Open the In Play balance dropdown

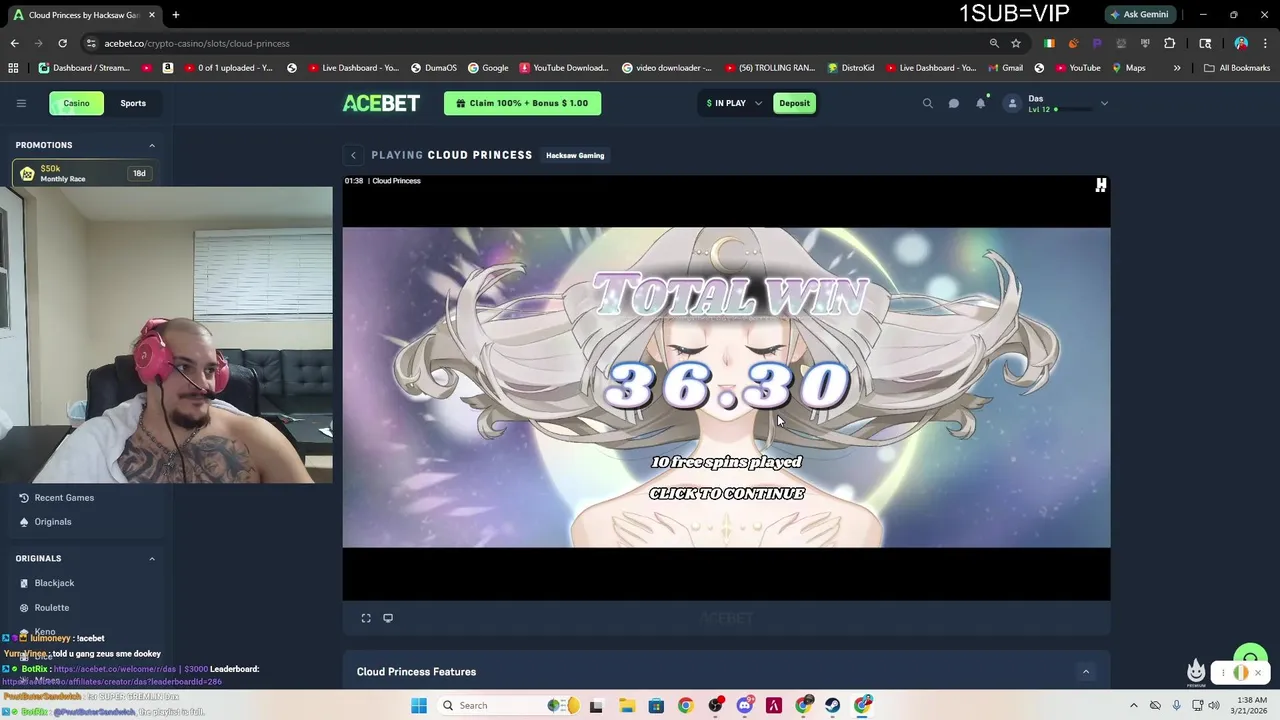734,103
